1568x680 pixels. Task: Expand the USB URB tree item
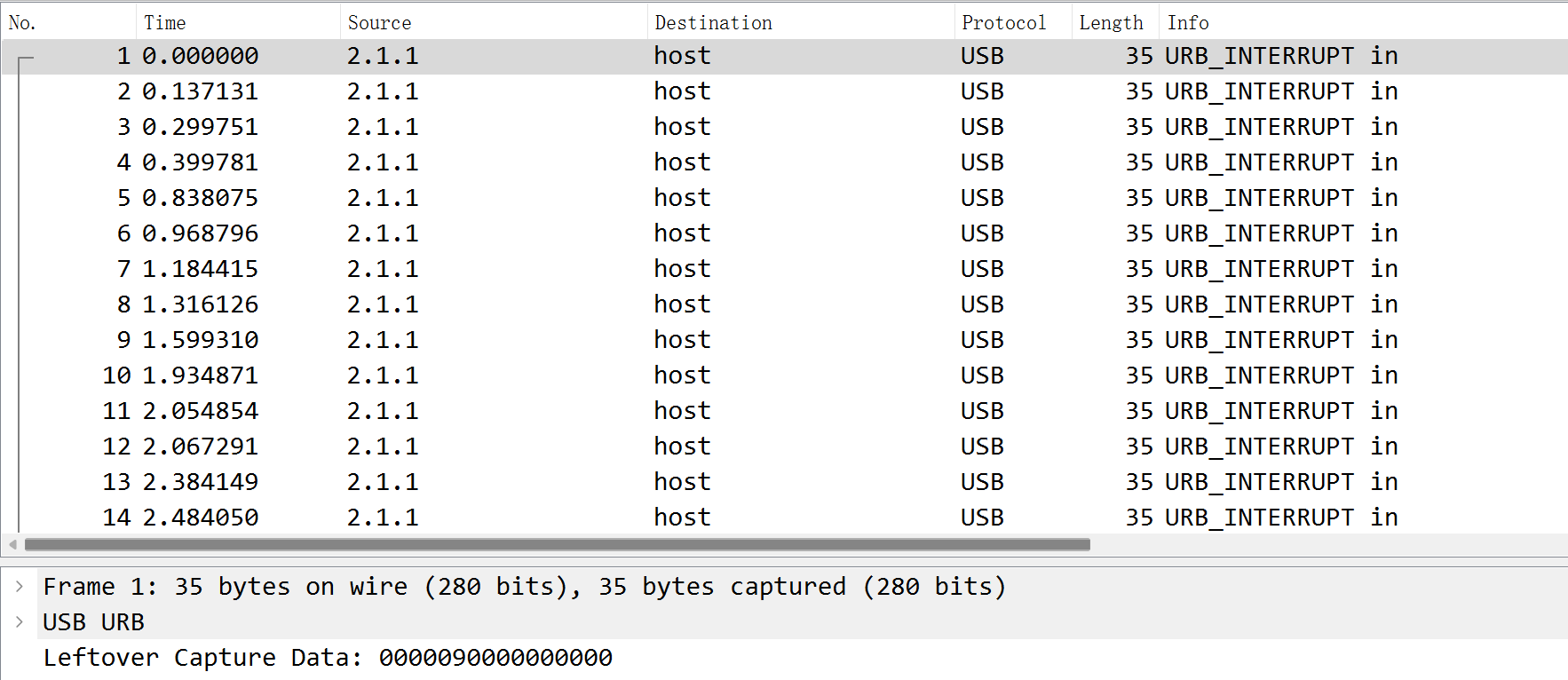click(19, 621)
